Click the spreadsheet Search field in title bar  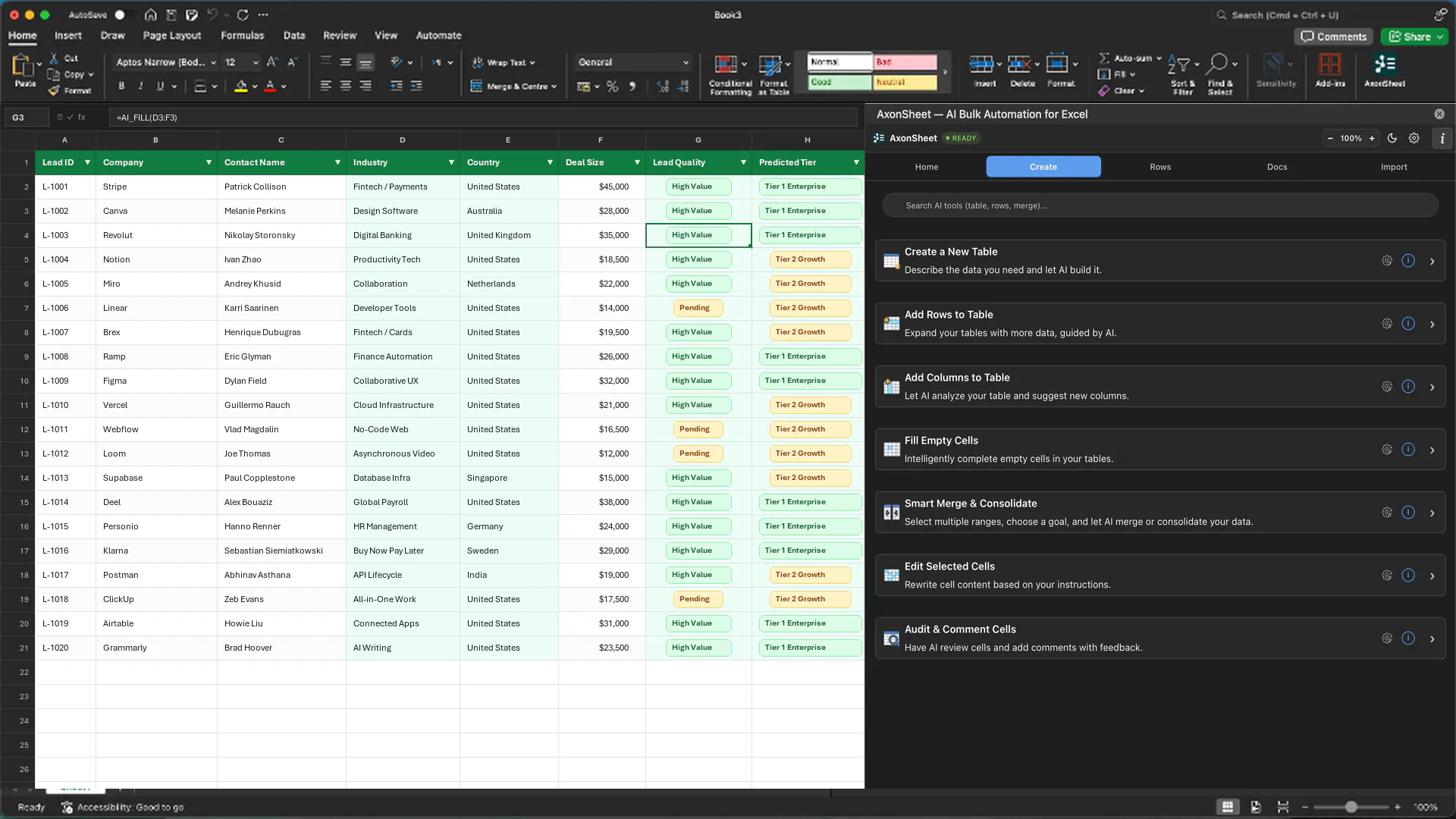tap(1319, 14)
